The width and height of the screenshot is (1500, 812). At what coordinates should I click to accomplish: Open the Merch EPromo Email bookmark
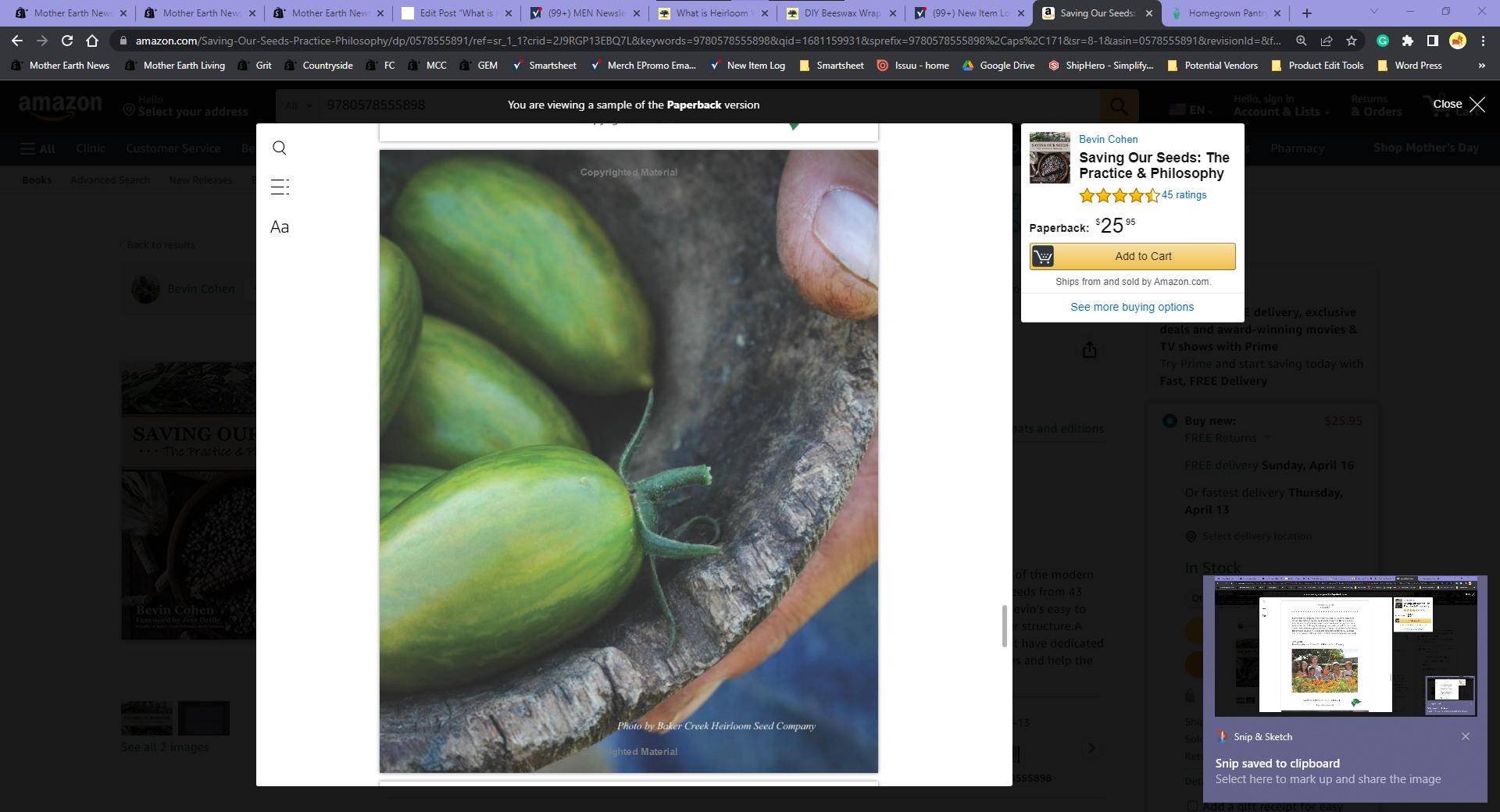click(x=643, y=66)
